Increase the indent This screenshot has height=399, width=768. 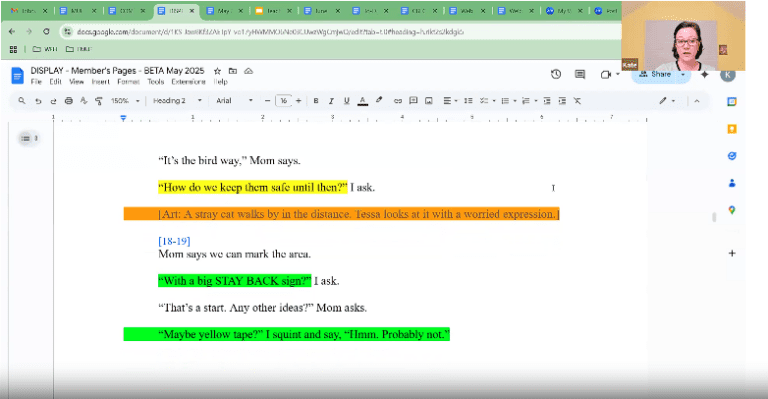tap(562, 101)
